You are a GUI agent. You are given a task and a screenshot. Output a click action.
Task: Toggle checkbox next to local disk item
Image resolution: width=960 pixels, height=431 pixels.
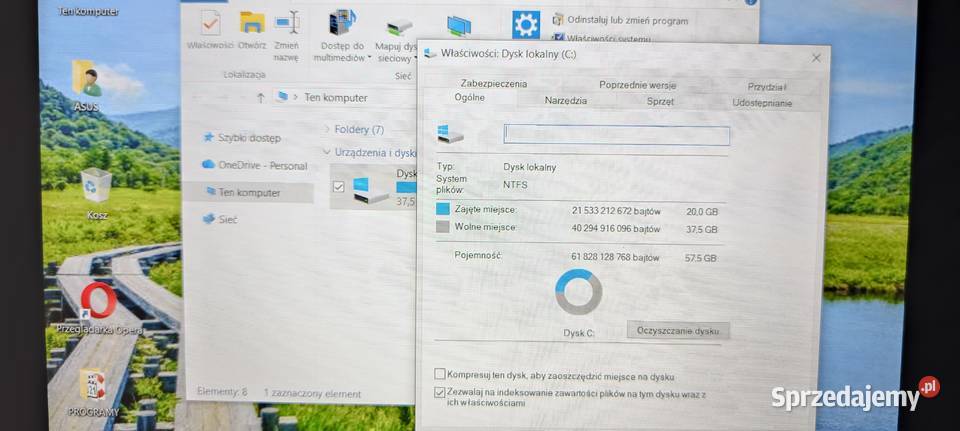[339, 187]
